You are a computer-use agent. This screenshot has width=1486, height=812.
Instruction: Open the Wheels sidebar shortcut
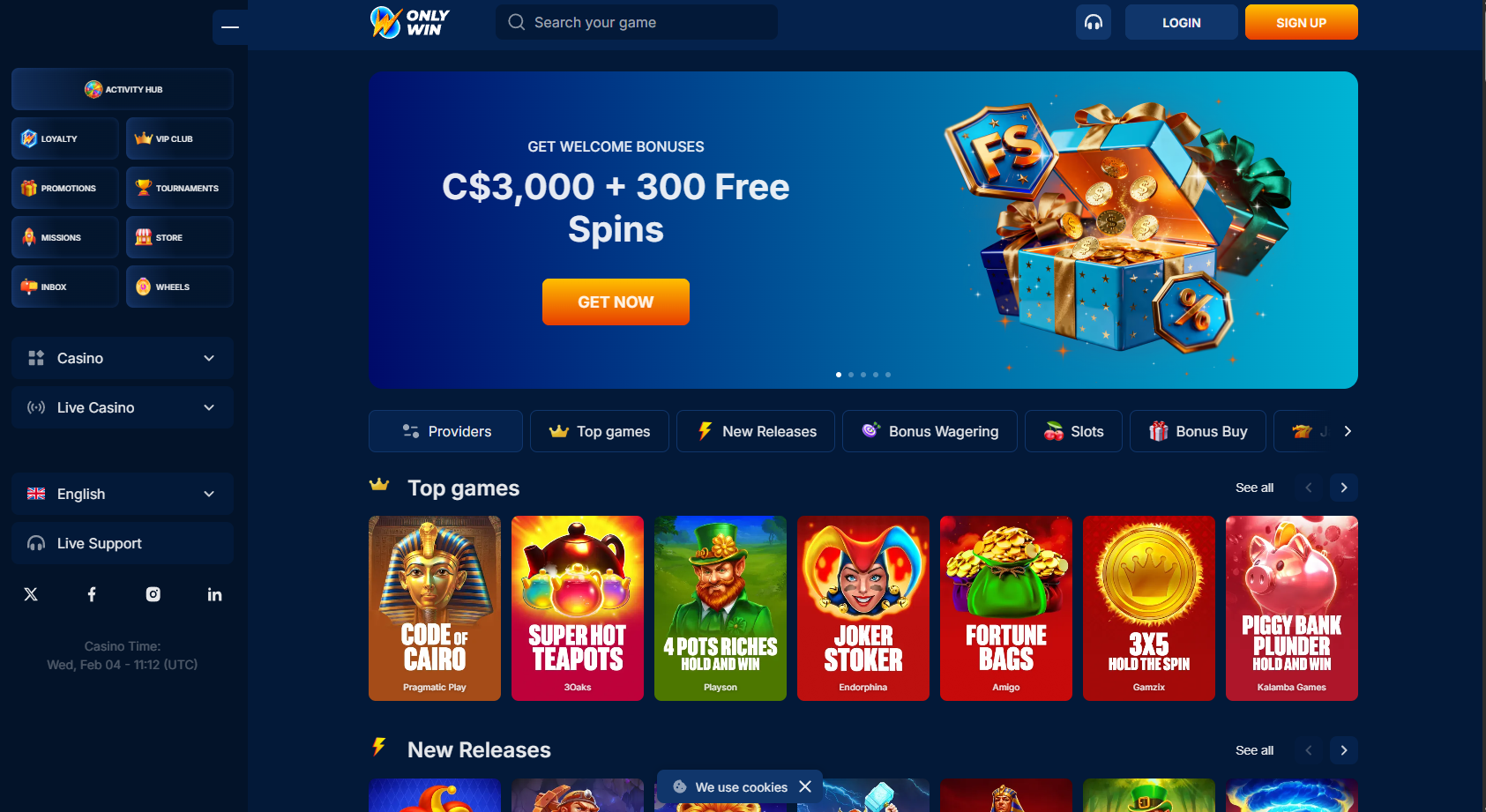[x=180, y=287]
